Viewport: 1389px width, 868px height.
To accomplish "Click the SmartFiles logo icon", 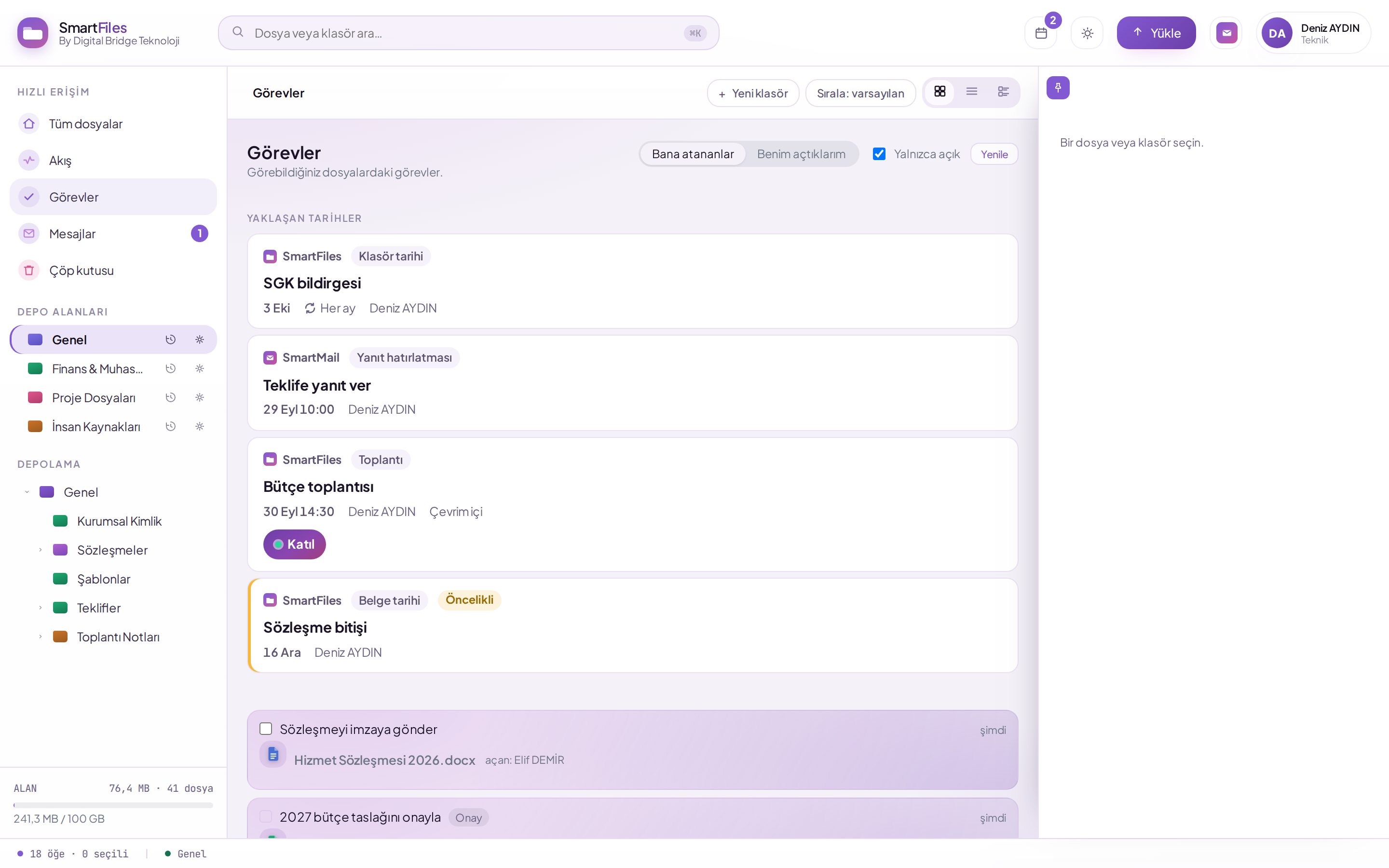I will [x=33, y=33].
